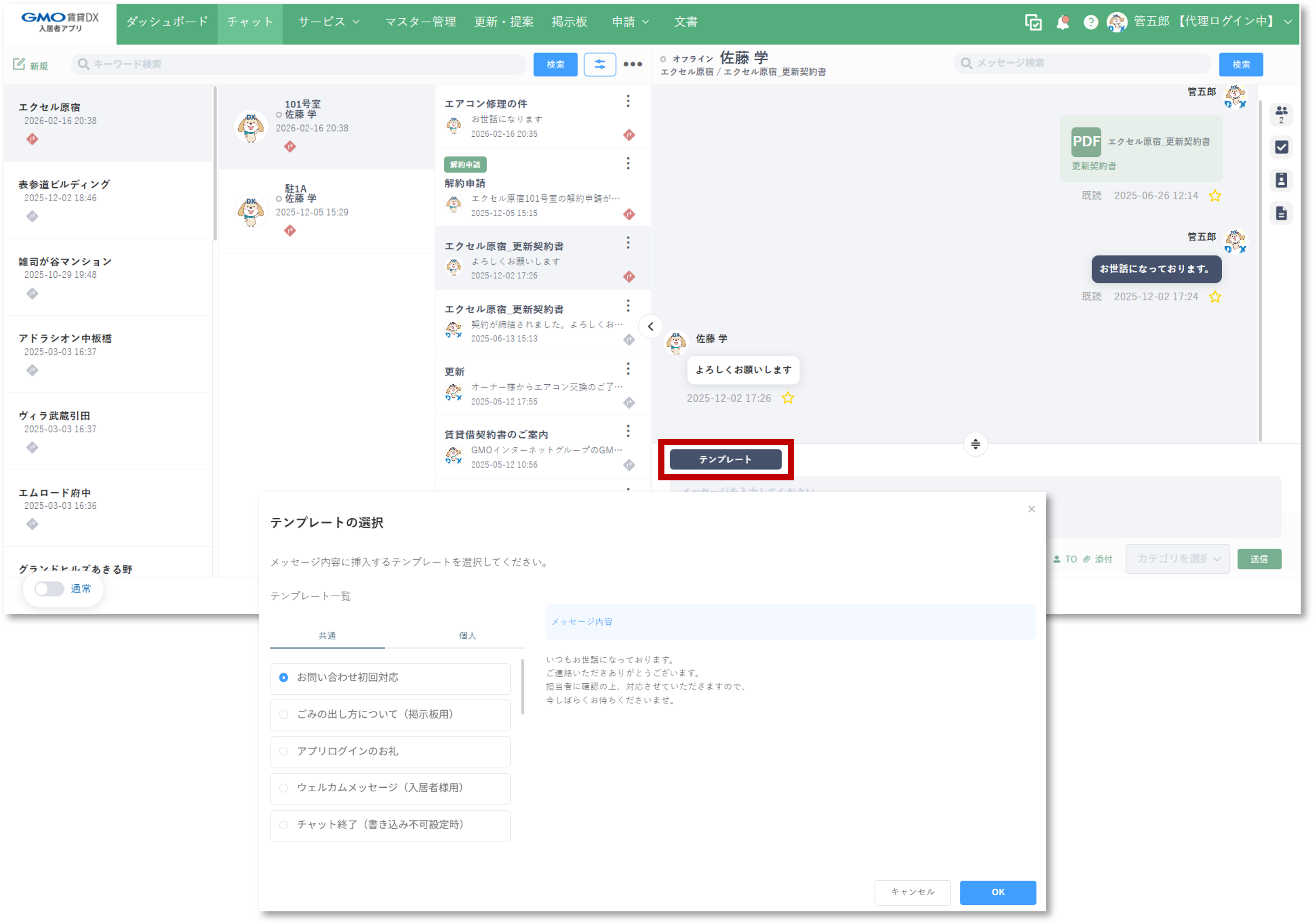Open the 文書 menu
This screenshot has width=1314, height=924.
click(685, 22)
